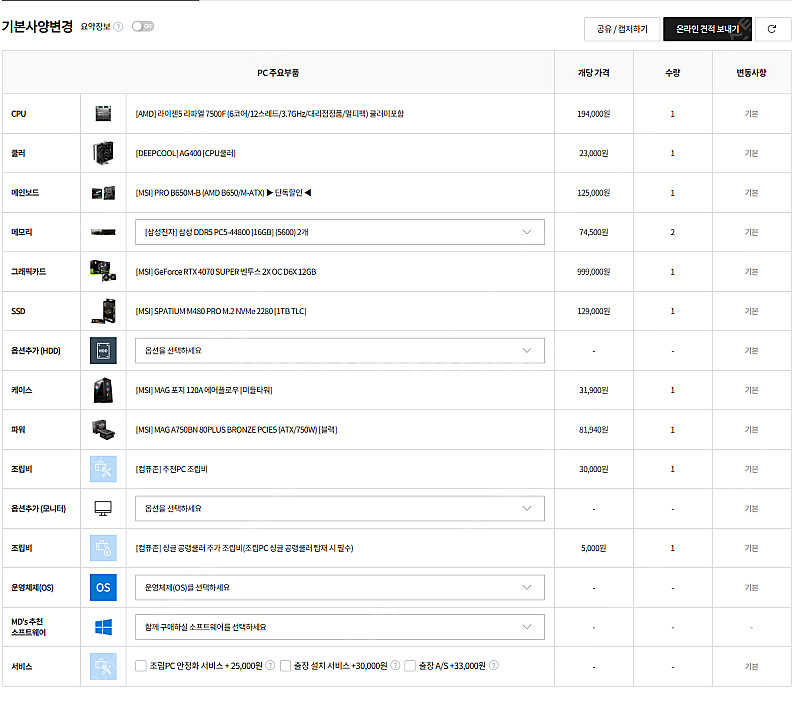Image resolution: width=800 pixels, height=709 pixels.
Task: Click the HDD option icon
Action: (x=103, y=350)
